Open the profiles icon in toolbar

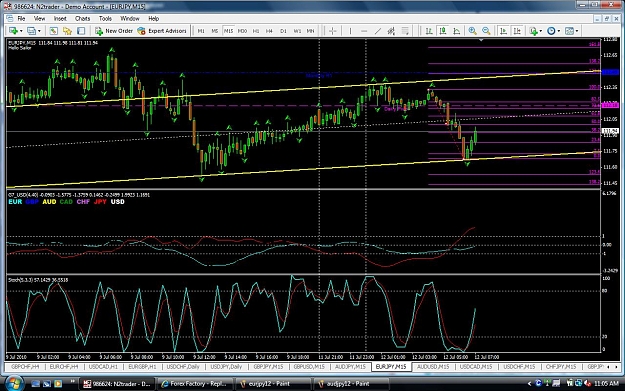[x=31, y=31]
